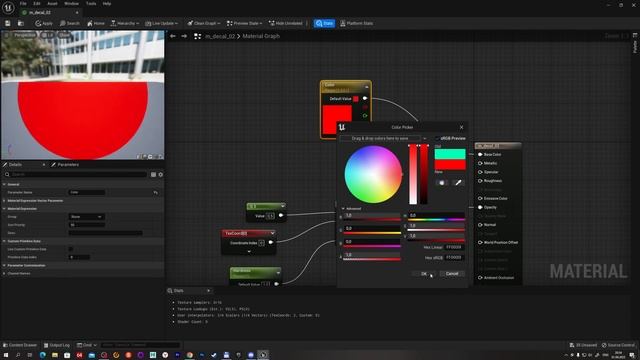
Task: Open the Tools menu
Action: point(91,4)
